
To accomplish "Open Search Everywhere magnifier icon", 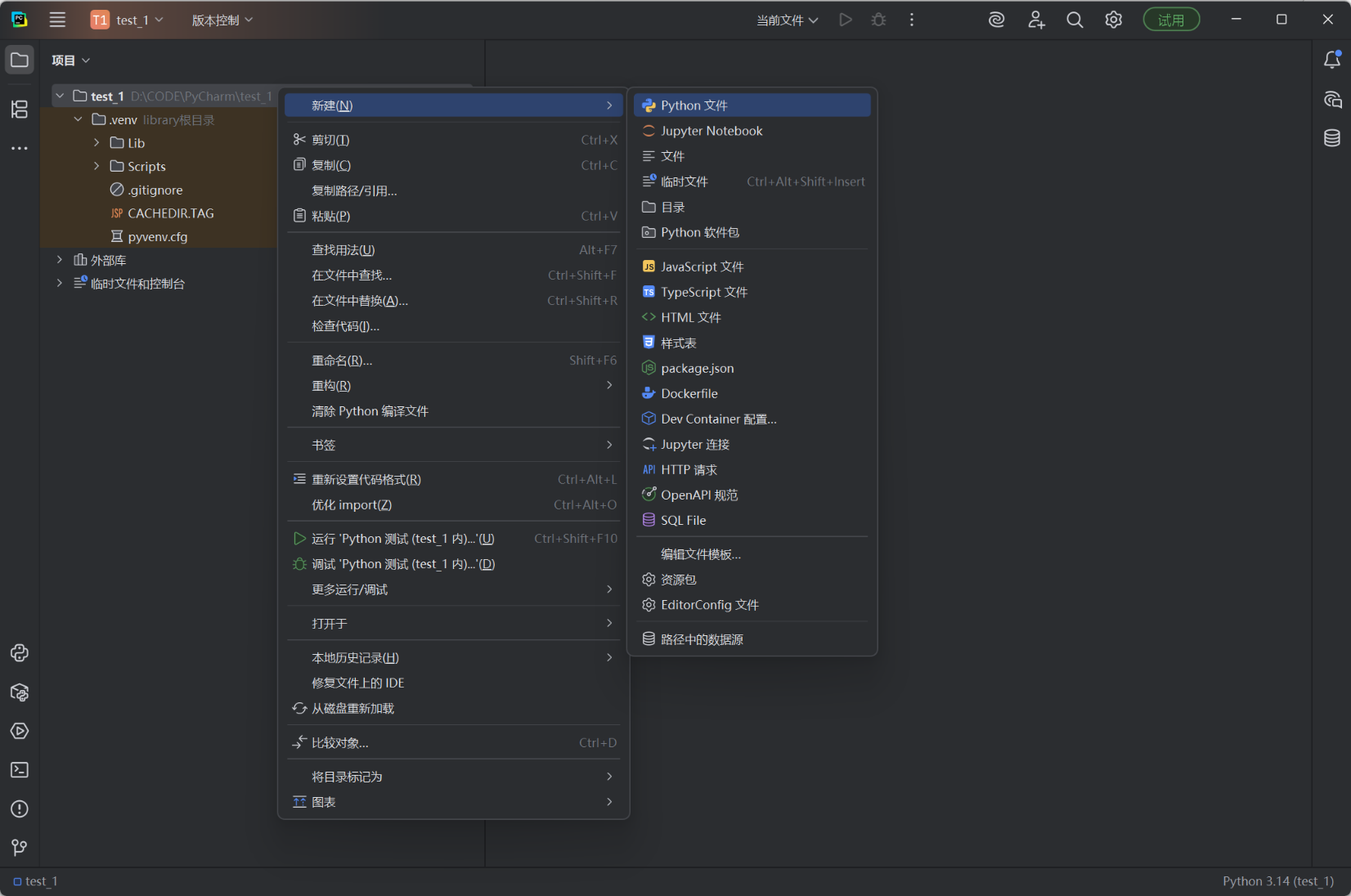I will [1075, 20].
